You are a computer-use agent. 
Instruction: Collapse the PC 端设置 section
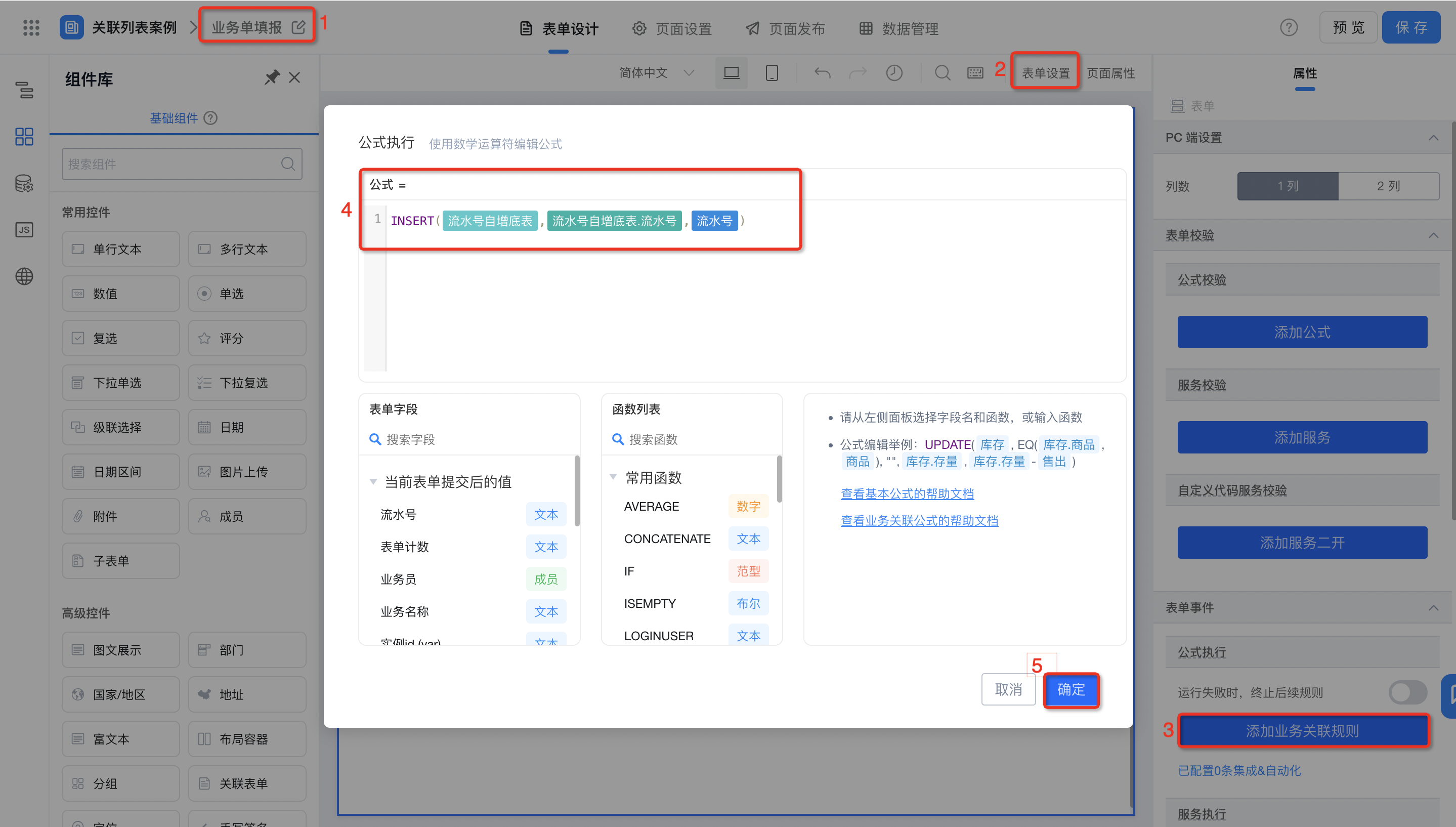pyautogui.click(x=1433, y=138)
